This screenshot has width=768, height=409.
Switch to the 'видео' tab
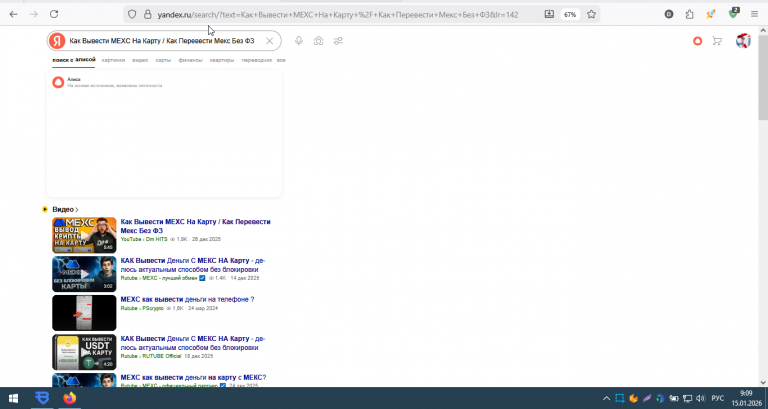(140, 60)
